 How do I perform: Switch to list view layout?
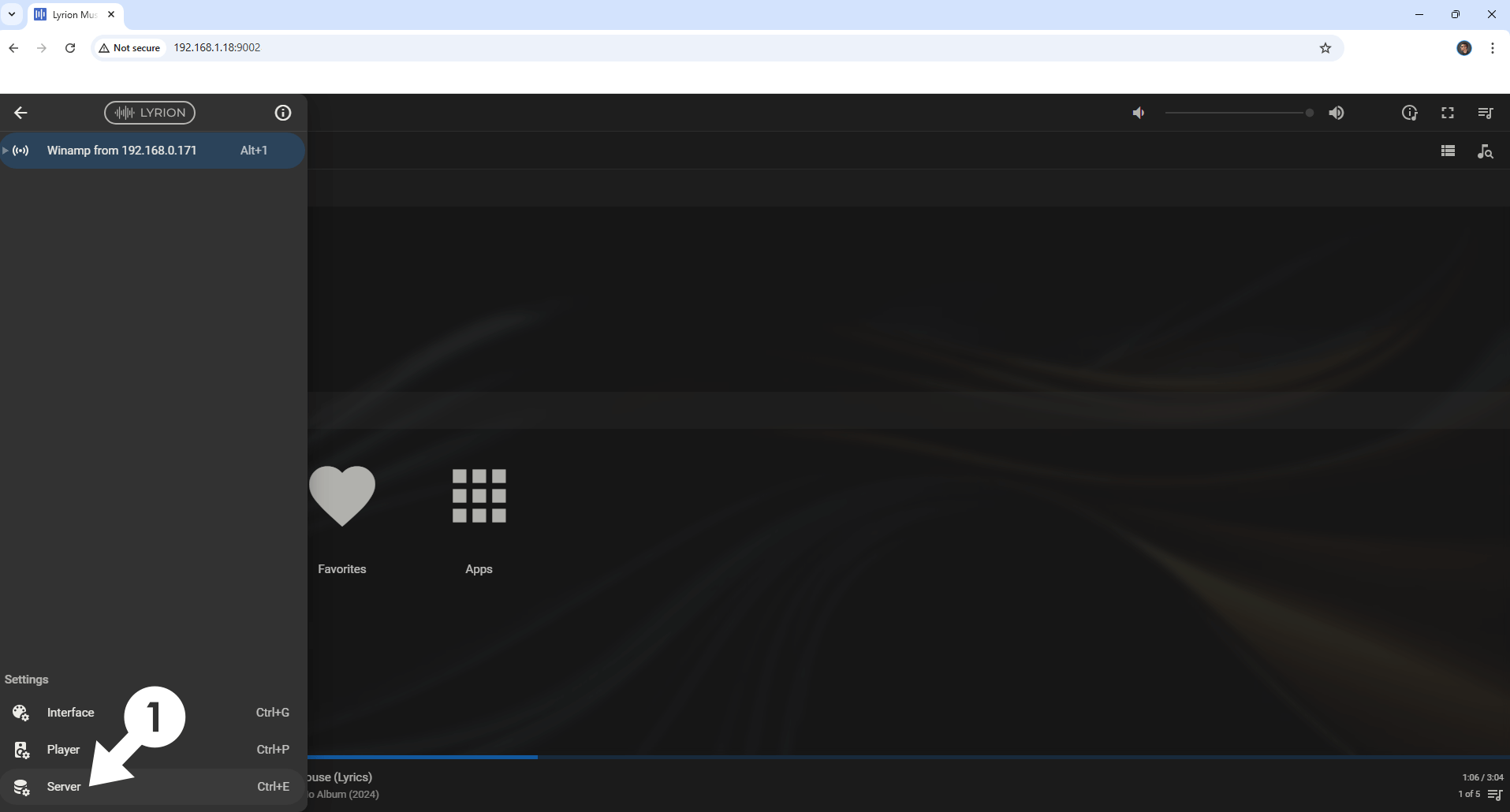click(x=1447, y=151)
